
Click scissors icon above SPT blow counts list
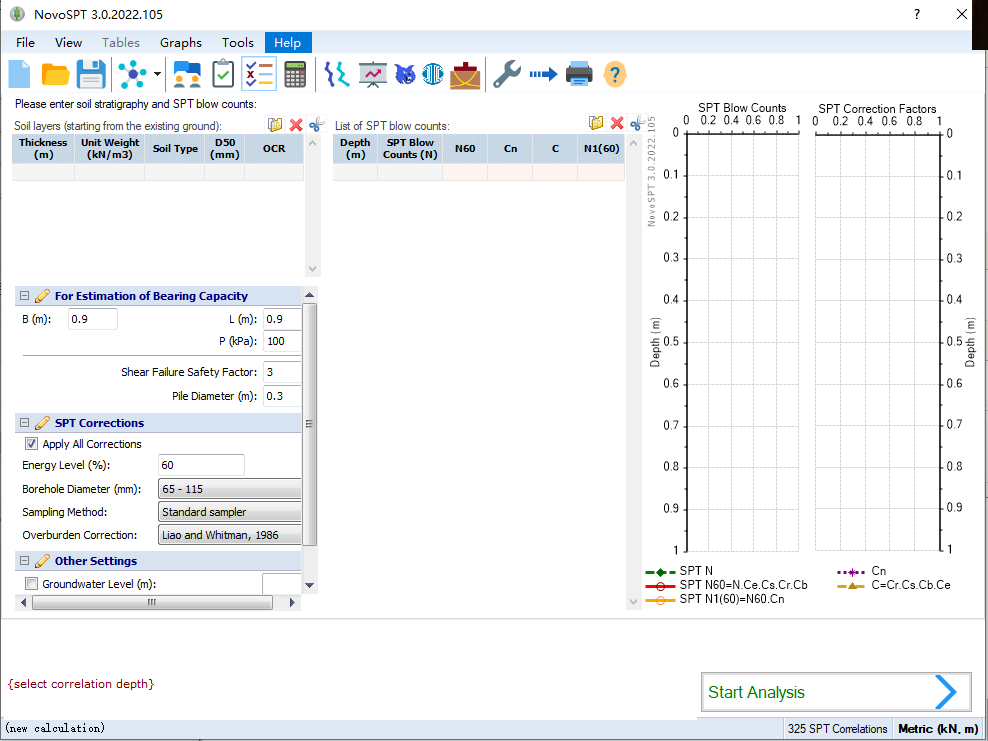[638, 123]
